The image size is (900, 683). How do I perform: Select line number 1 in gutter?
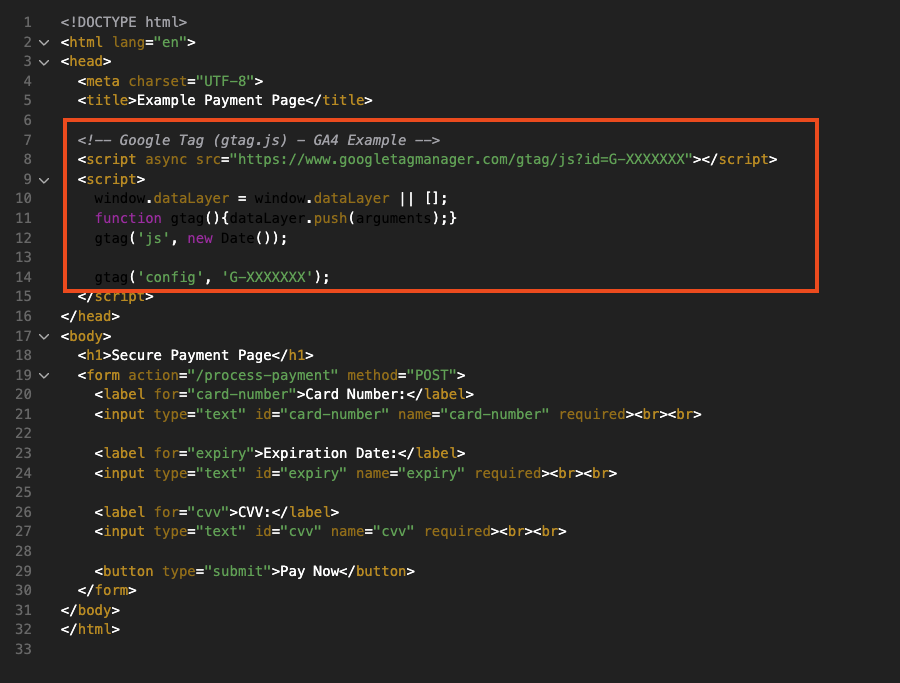28,22
